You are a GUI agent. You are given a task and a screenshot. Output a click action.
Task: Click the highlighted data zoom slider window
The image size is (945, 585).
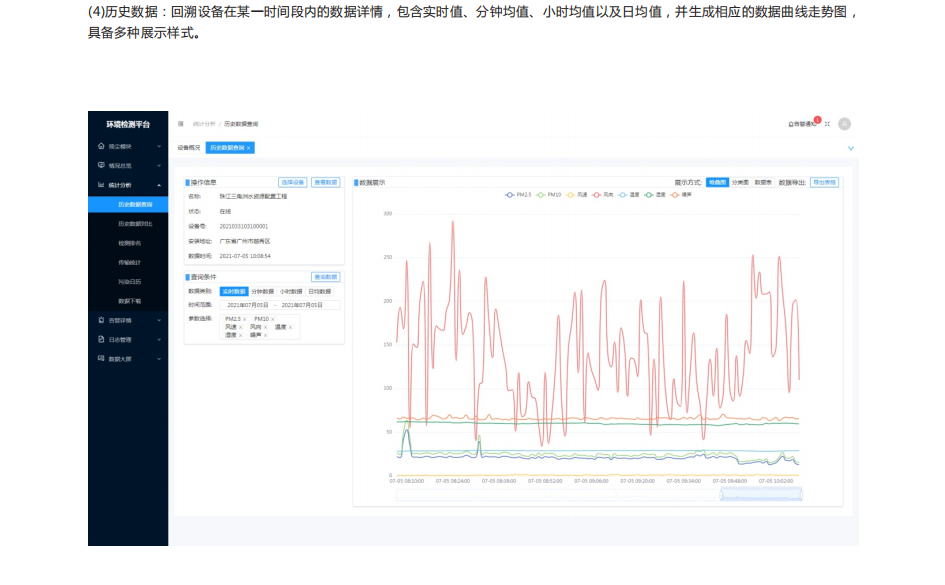click(x=761, y=495)
